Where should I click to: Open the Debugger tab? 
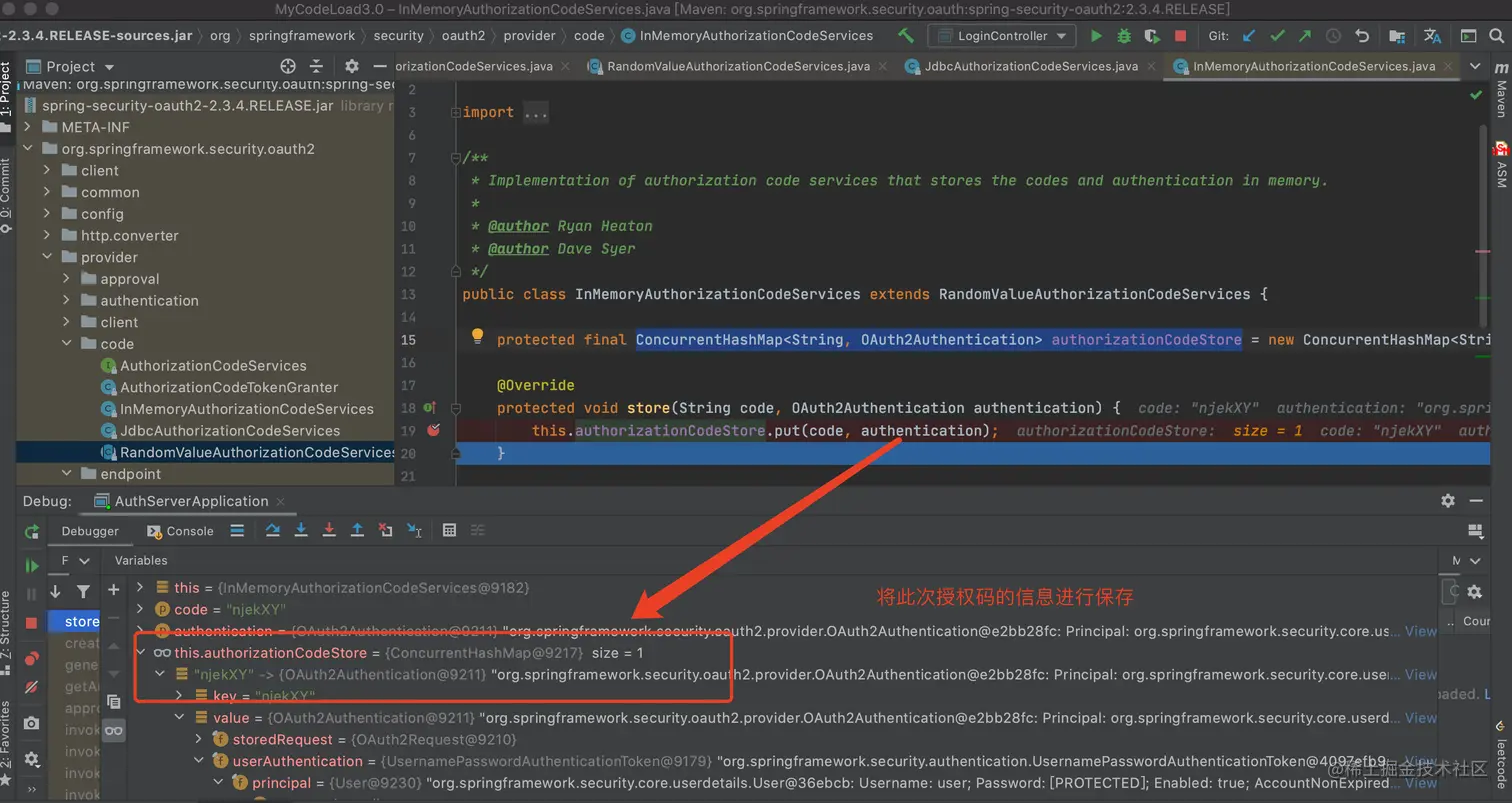pyautogui.click(x=90, y=531)
